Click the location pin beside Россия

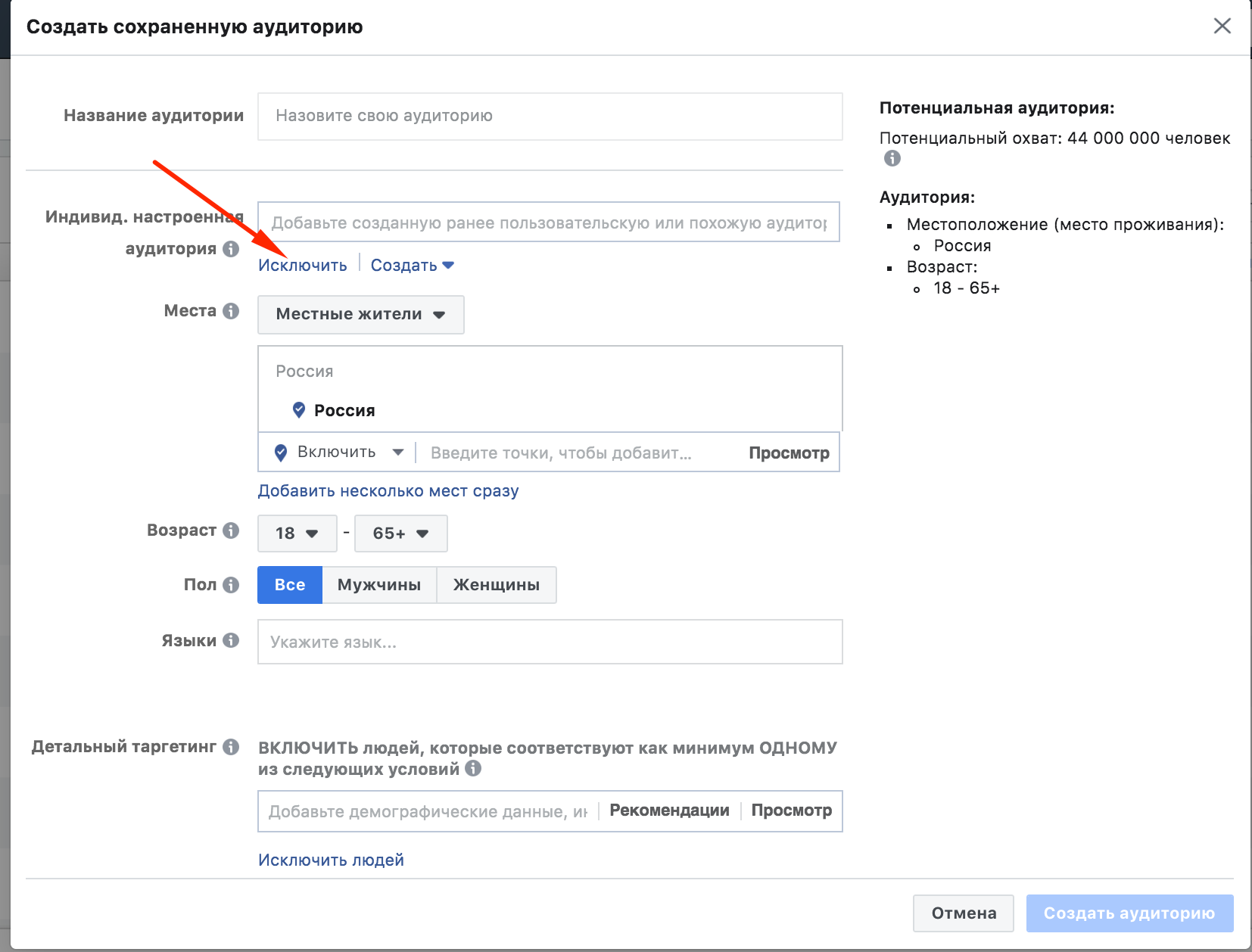tap(299, 409)
